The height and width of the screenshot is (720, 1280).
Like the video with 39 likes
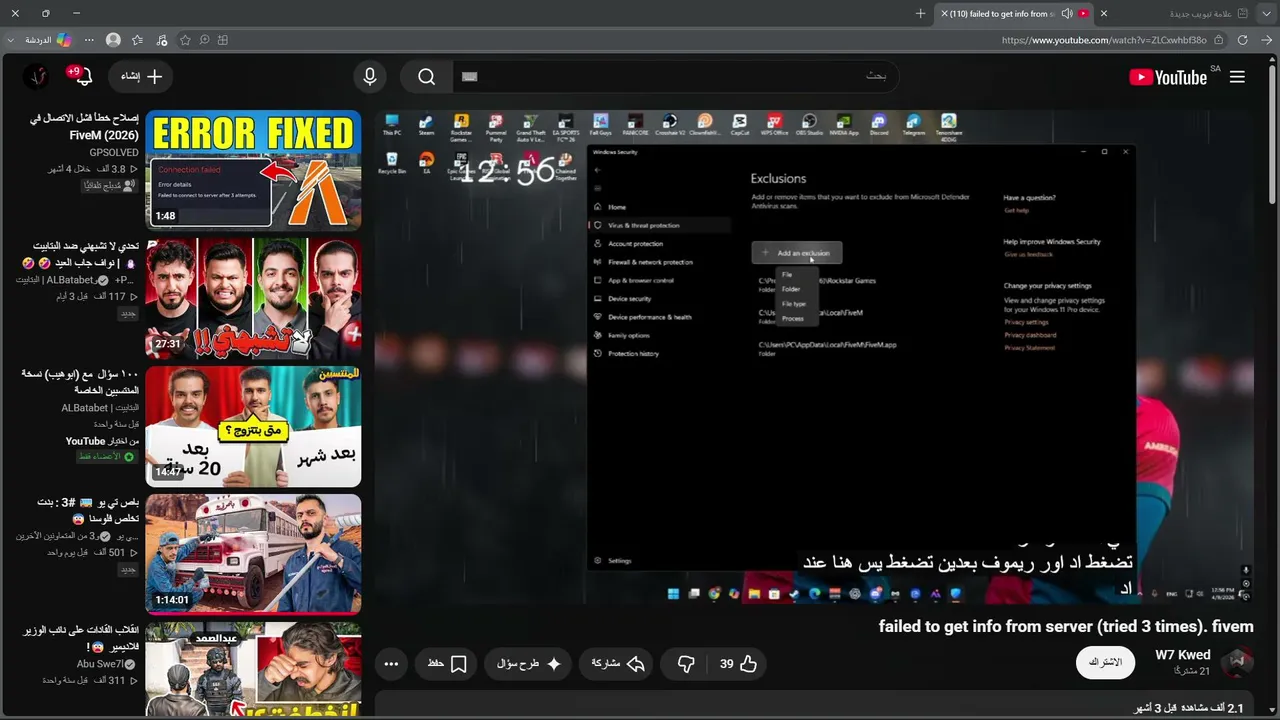click(x=739, y=663)
